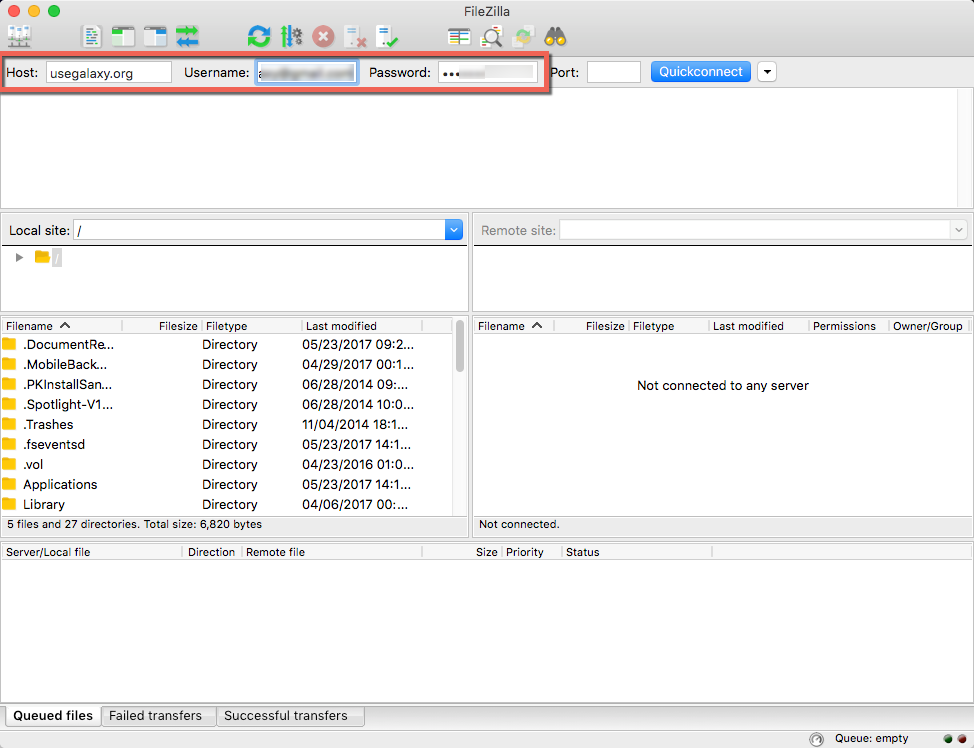
Task: Toggle the transfer queue display
Action: [187, 37]
